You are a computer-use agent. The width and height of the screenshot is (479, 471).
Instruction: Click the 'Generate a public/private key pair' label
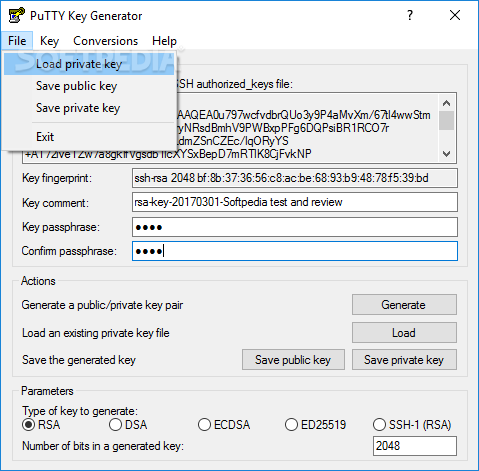pyautogui.click(x=102, y=305)
